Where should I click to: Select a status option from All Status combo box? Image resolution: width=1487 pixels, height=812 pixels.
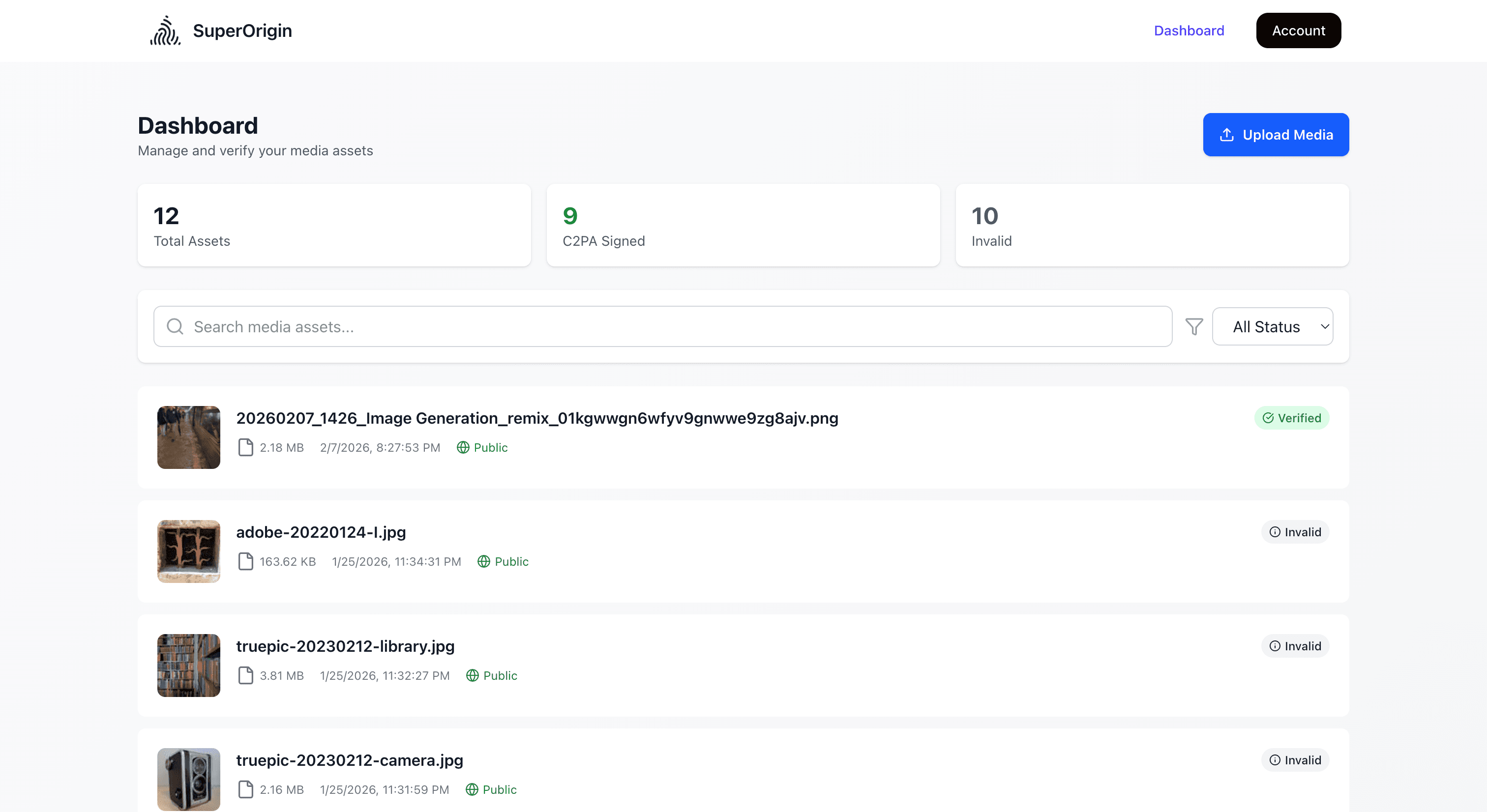pyautogui.click(x=1272, y=326)
